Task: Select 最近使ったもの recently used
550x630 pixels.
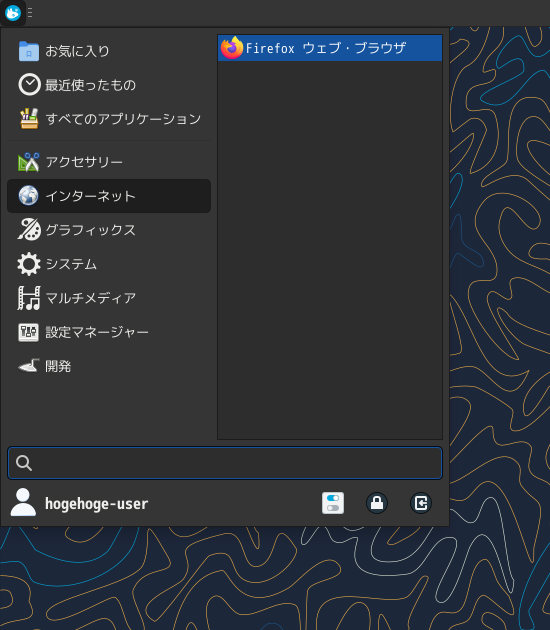Action: pyautogui.click(x=109, y=85)
